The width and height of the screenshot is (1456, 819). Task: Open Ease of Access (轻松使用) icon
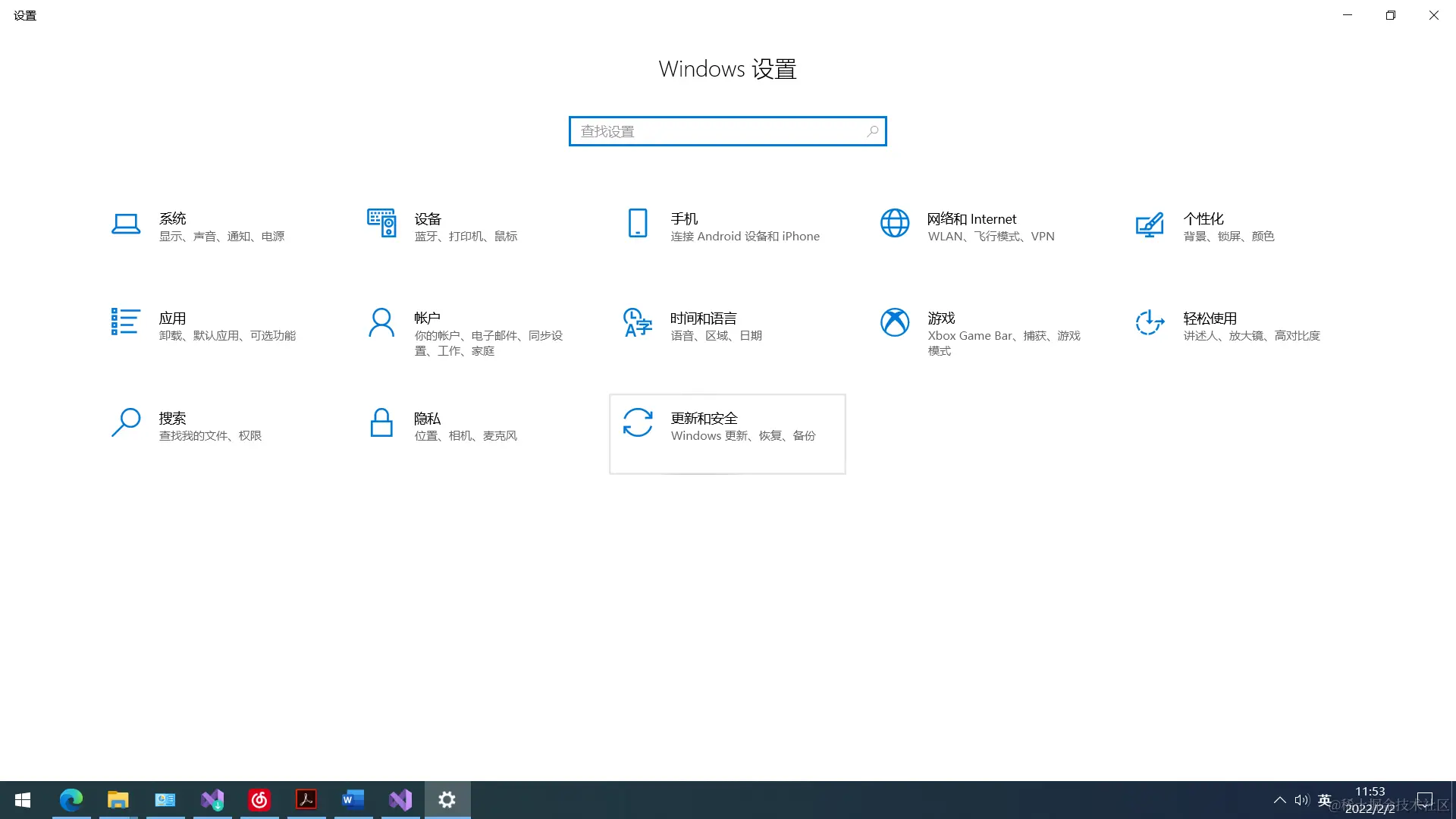[x=1150, y=322]
